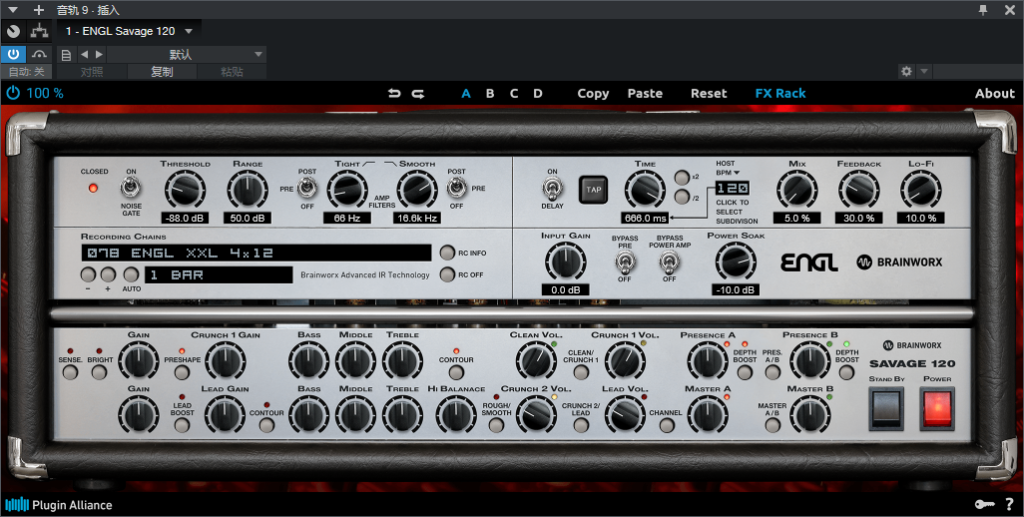Viewport: 1024px width, 517px height.
Task: Go to previous preset arrow
Action: coord(84,55)
